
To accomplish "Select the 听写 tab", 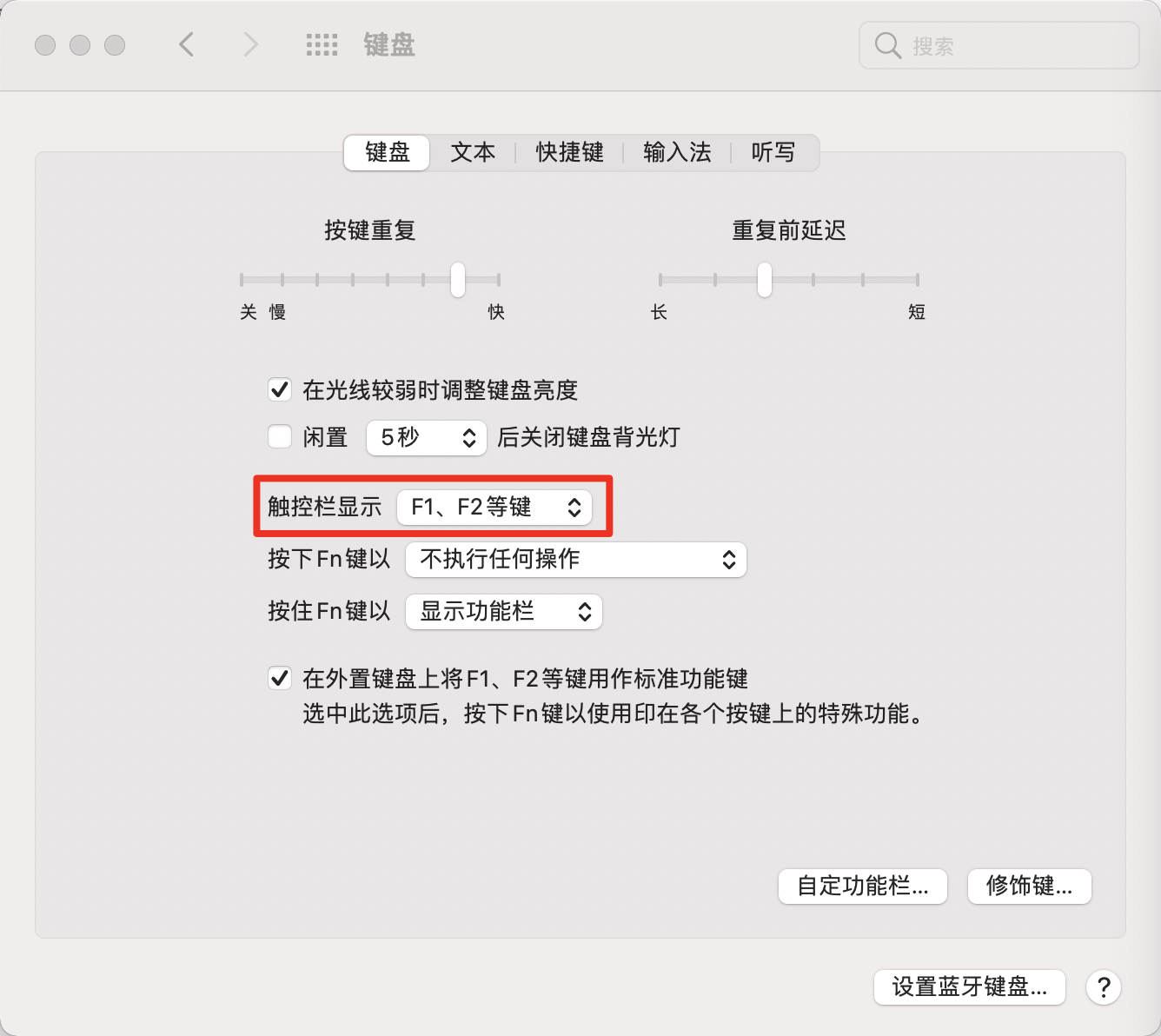I will [x=773, y=153].
